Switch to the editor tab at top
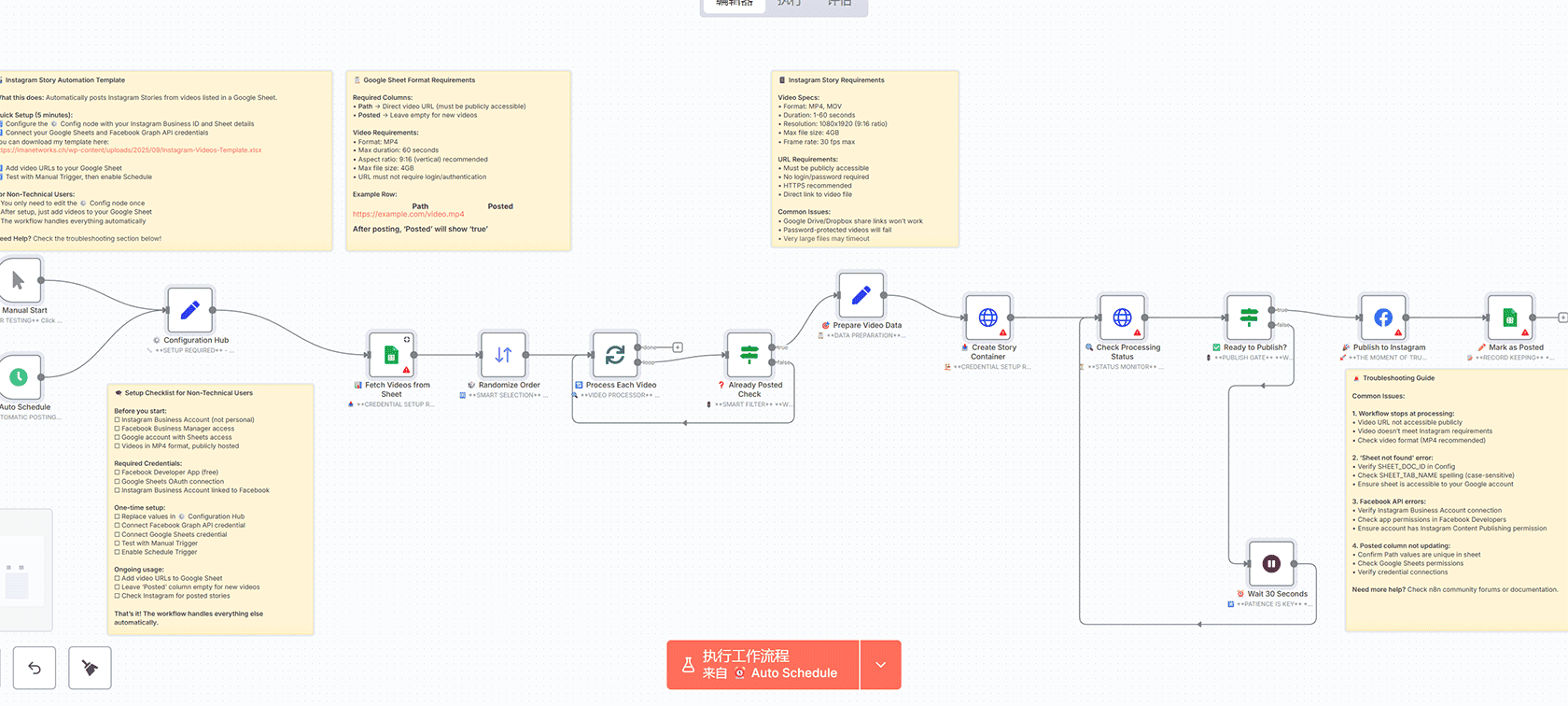 [735, 4]
